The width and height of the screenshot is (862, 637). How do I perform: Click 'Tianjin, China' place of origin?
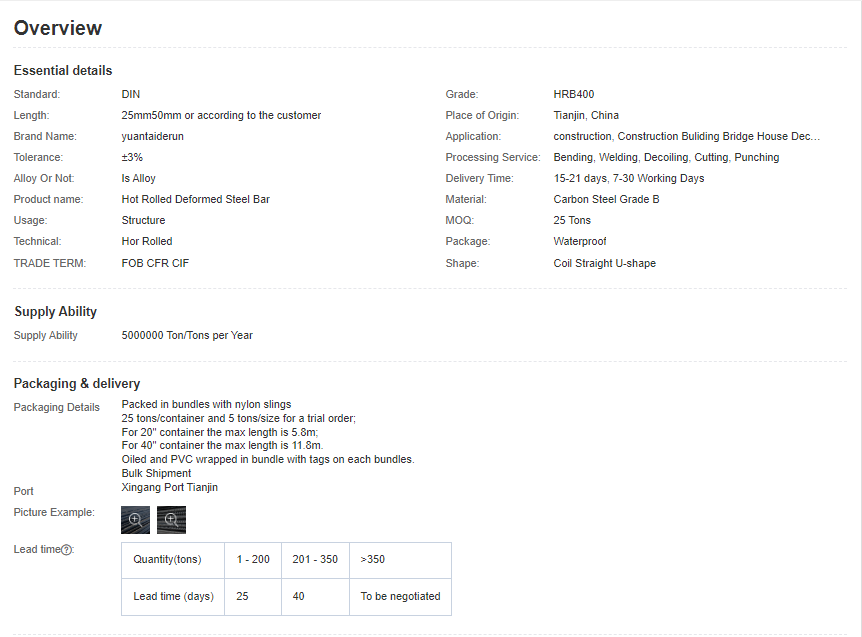(x=586, y=115)
